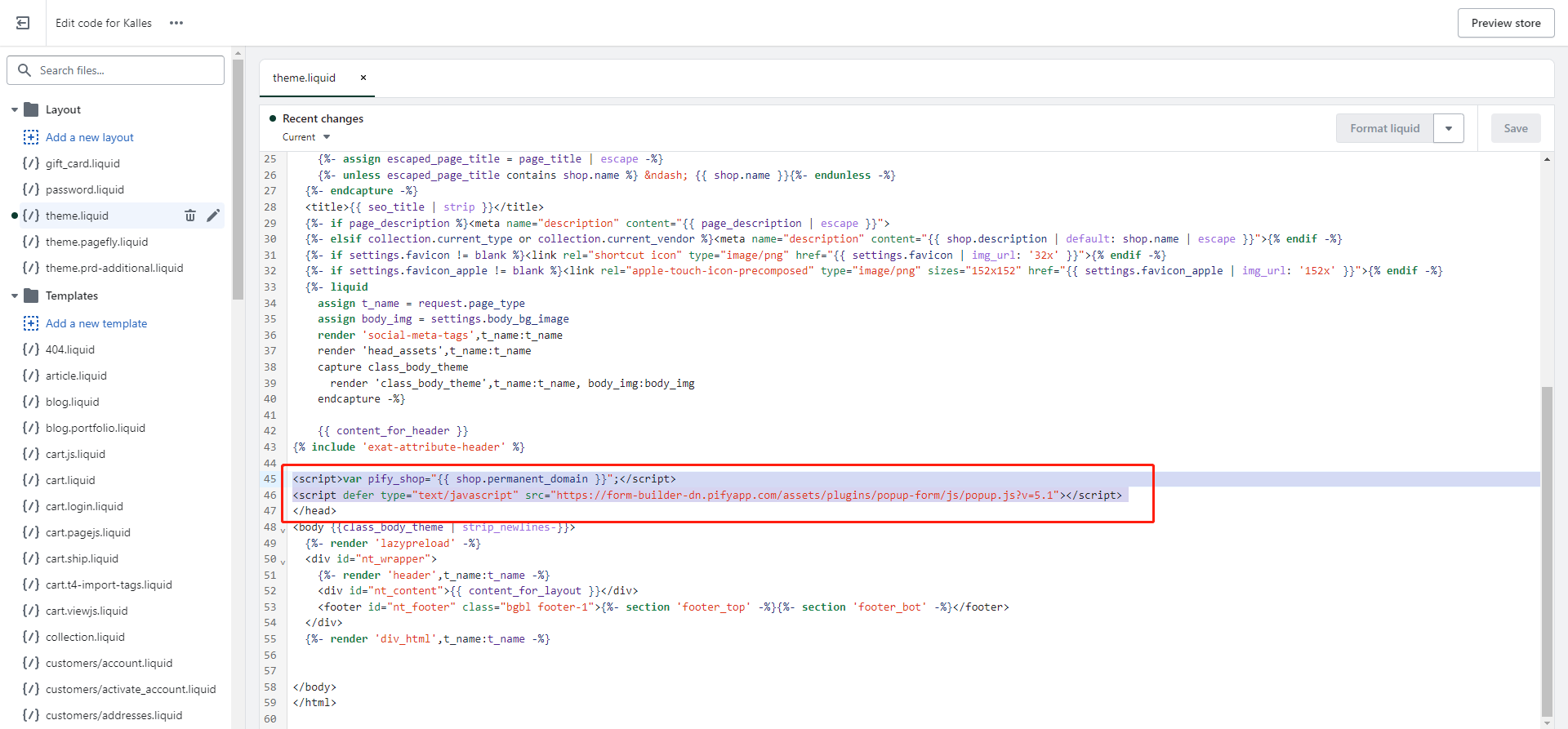Image resolution: width=1568 pixels, height=729 pixels.
Task: Click the liquid icon beside cart.js.liquid
Action: (31, 454)
